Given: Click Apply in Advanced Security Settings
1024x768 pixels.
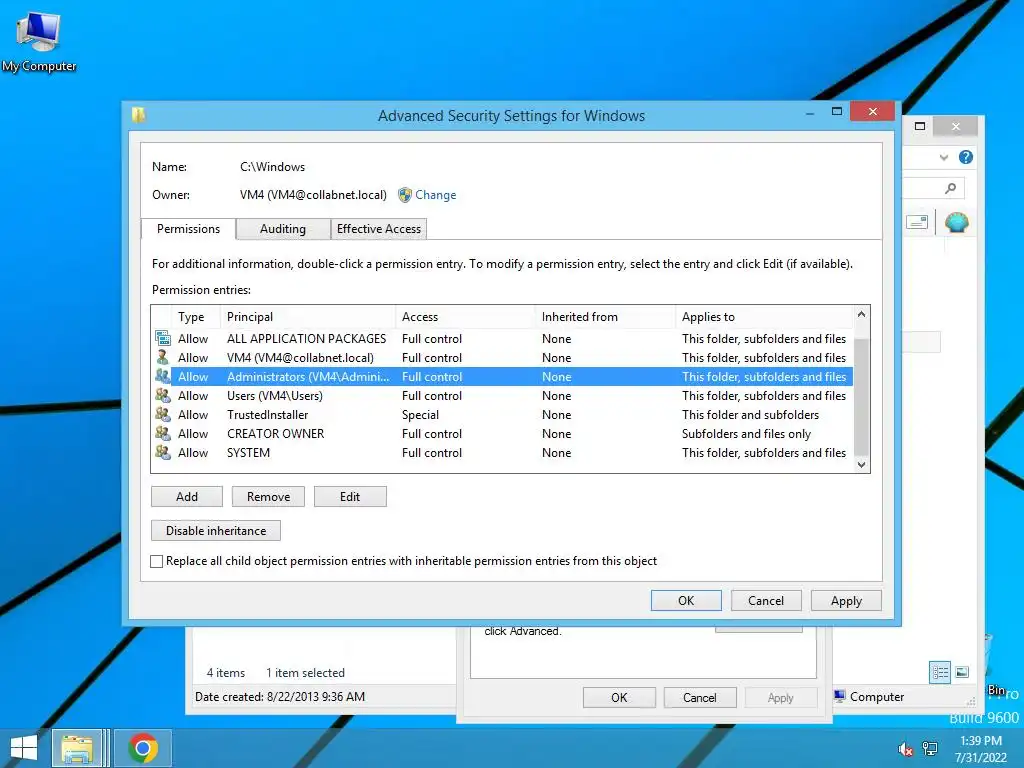Looking at the screenshot, I should click(x=846, y=600).
